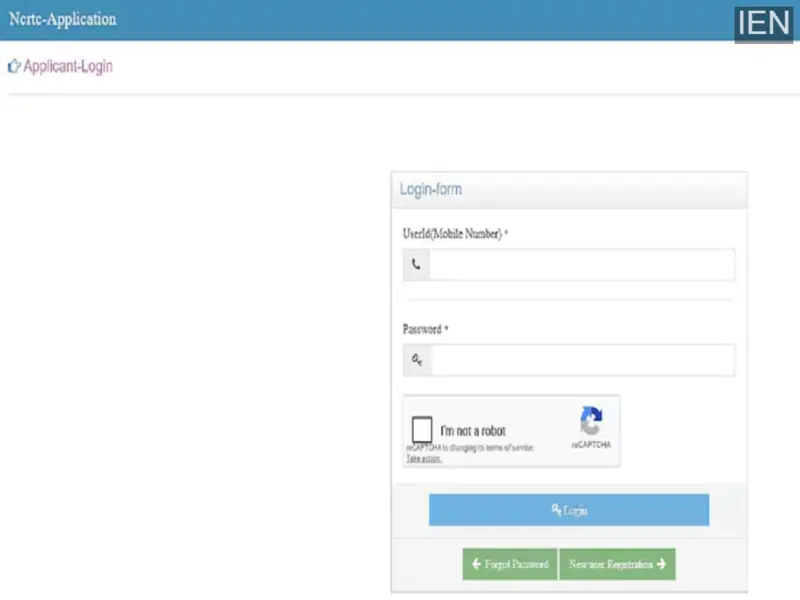Click the key icon in Password field

pyautogui.click(x=417, y=360)
